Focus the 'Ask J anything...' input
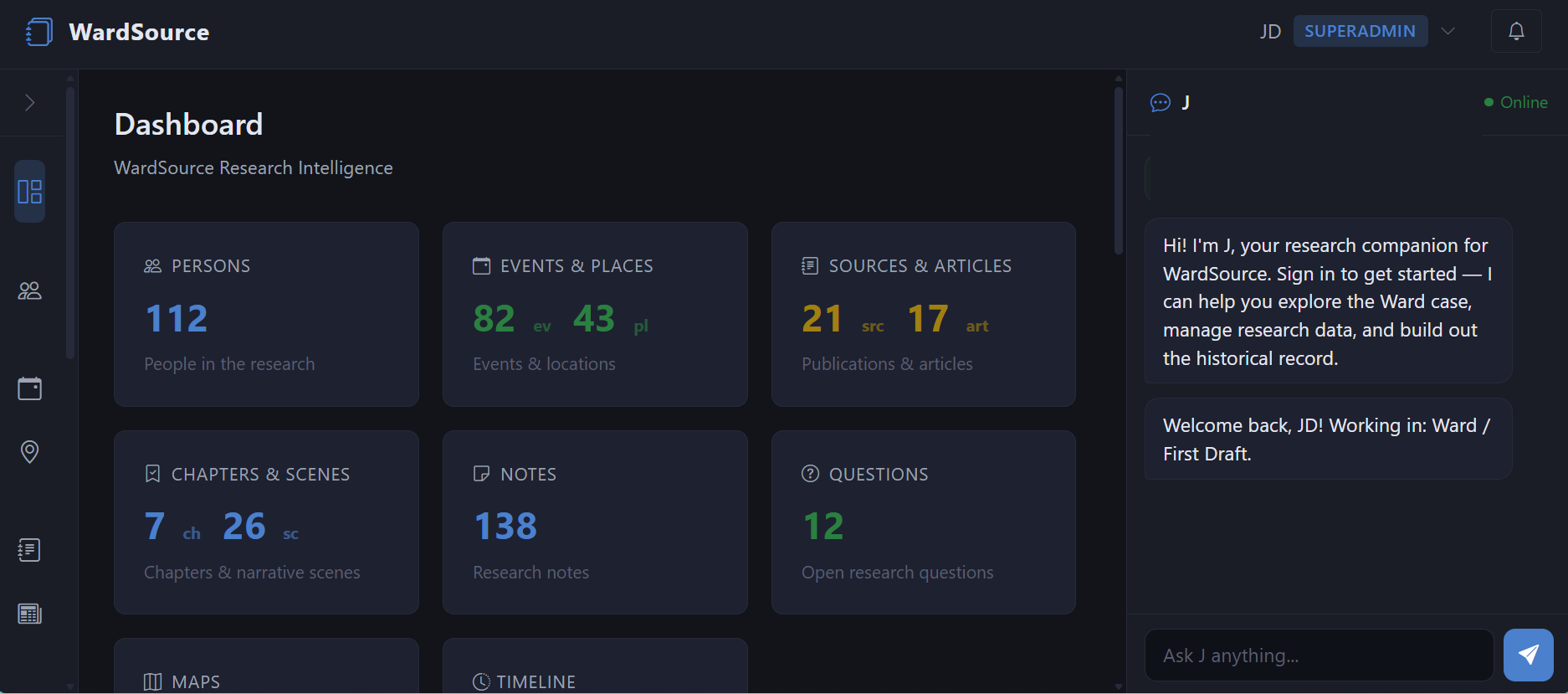Viewport: 1568px width, 694px height. [x=1319, y=655]
